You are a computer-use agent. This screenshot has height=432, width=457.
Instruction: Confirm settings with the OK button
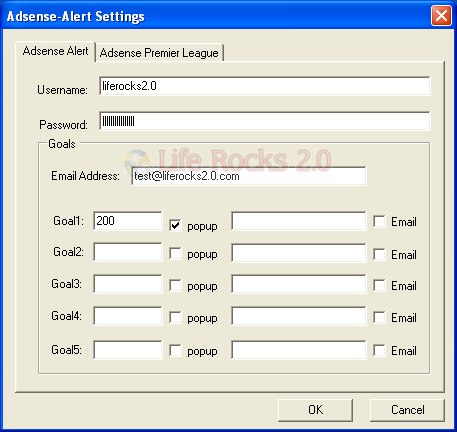pyautogui.click(x=315, y=410)
